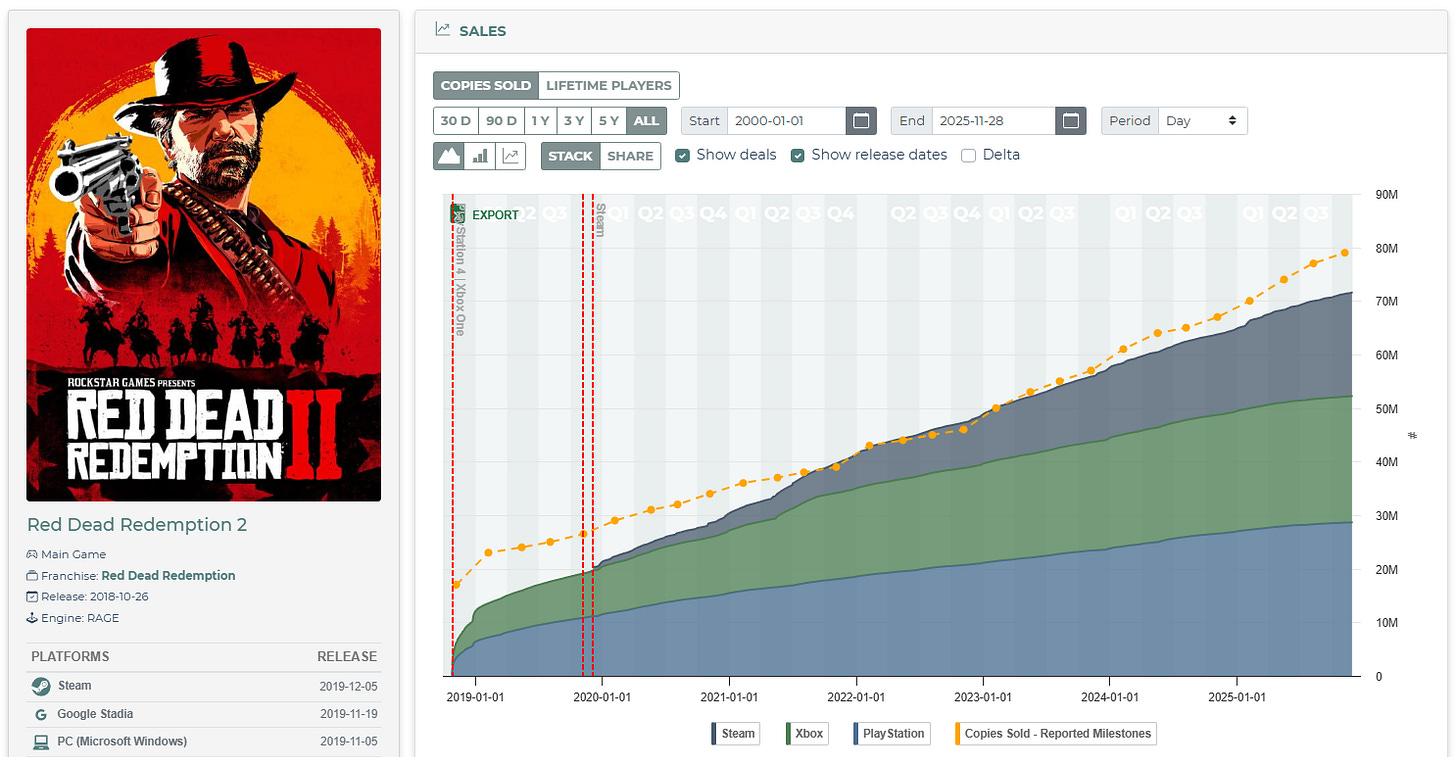
Task: Choose the 3 Y time range
Action: (574, 121)
